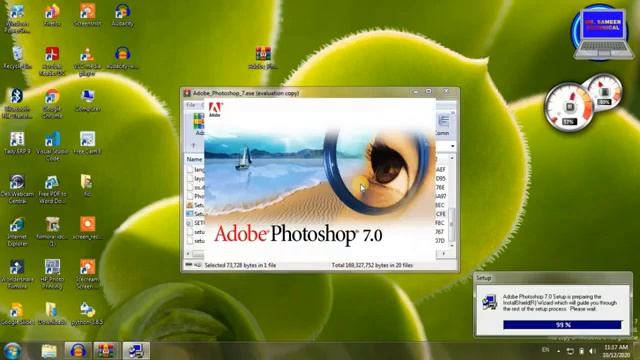Open the Filmora idc (1) desktop item
Image resolution: width=640 pixels, height=360 pixels.
52,232
